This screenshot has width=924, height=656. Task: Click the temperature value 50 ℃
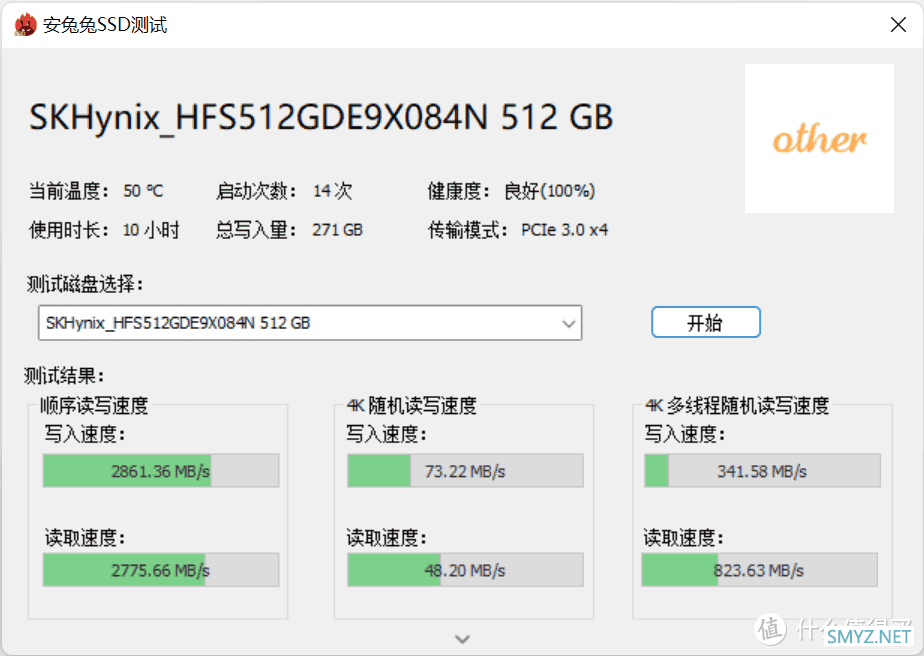143,191
